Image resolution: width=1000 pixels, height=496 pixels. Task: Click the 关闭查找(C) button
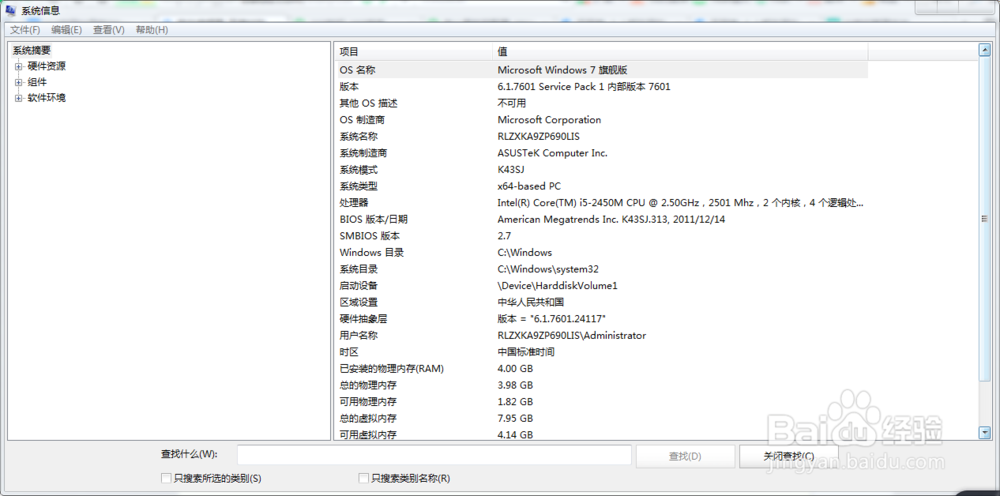788,456
